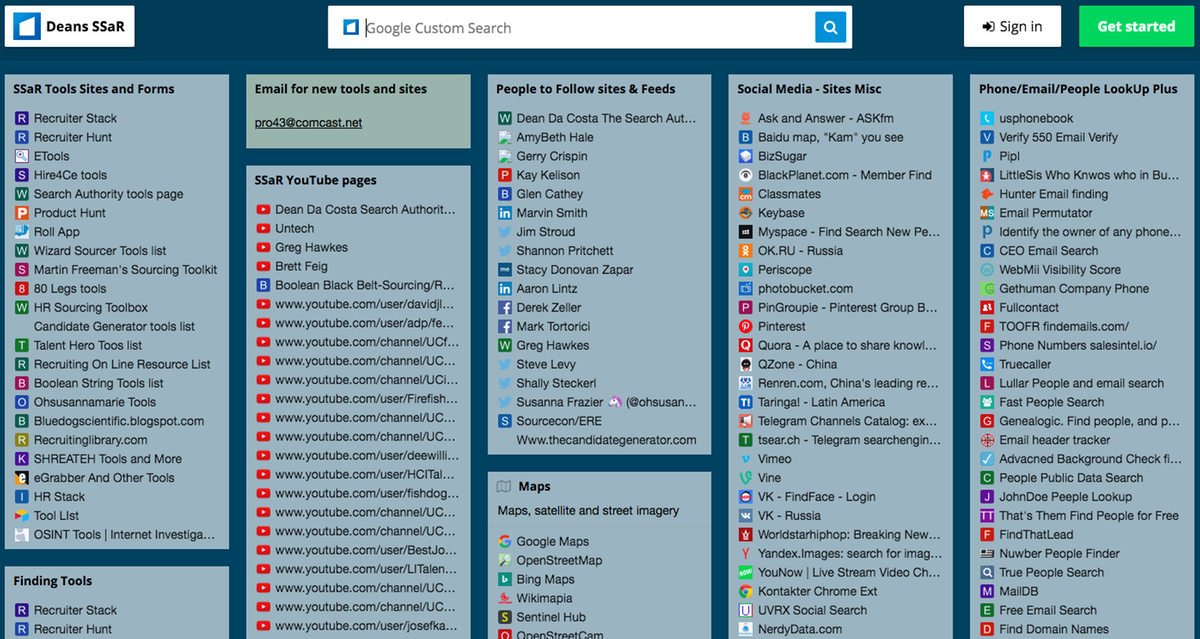Viewport: 1200px width, 639px height.
Task: Open Talent Hero Toos list link
Action: click(88, 346)
